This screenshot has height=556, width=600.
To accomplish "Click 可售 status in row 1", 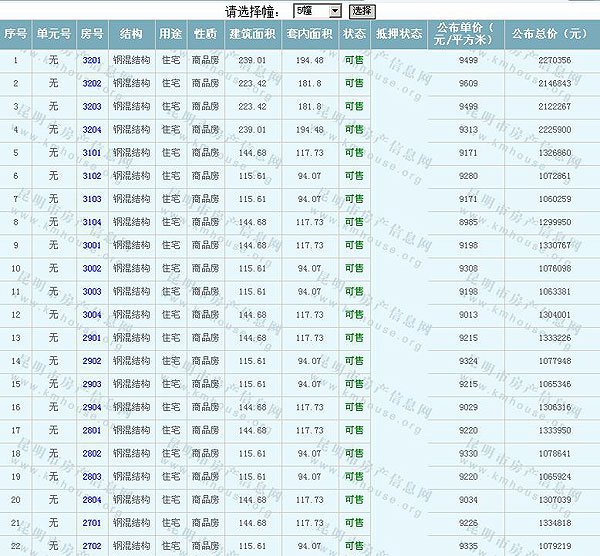I will point(354,60).
